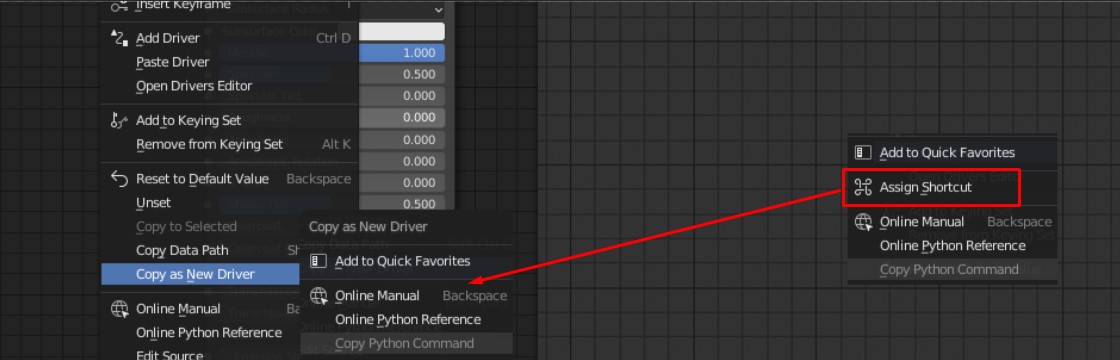This screenshot has width=1120, height=360.
Task: Click the Add Driver icon
Action: (119, 38)
